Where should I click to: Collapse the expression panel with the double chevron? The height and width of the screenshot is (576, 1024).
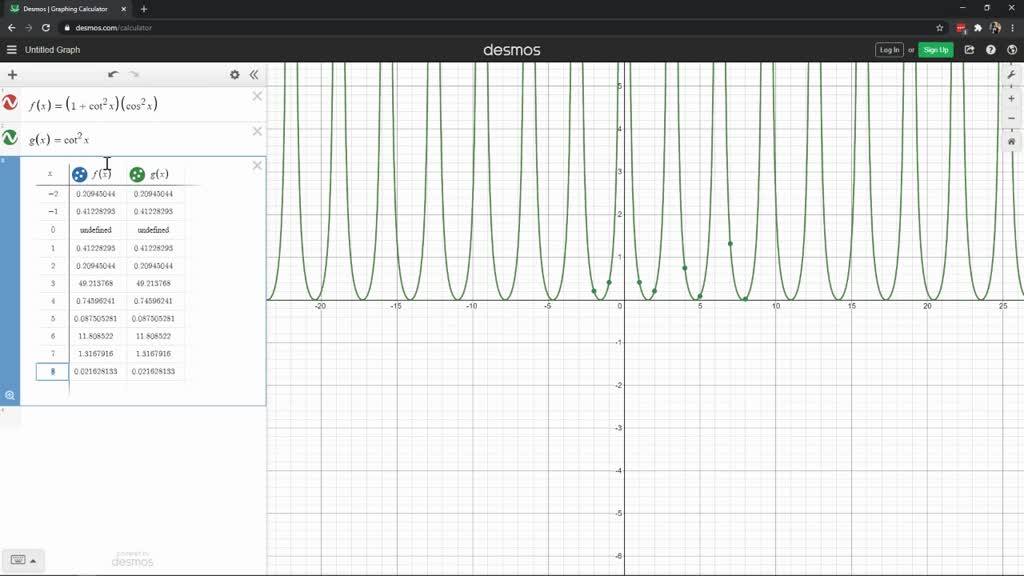pos(255,74)
